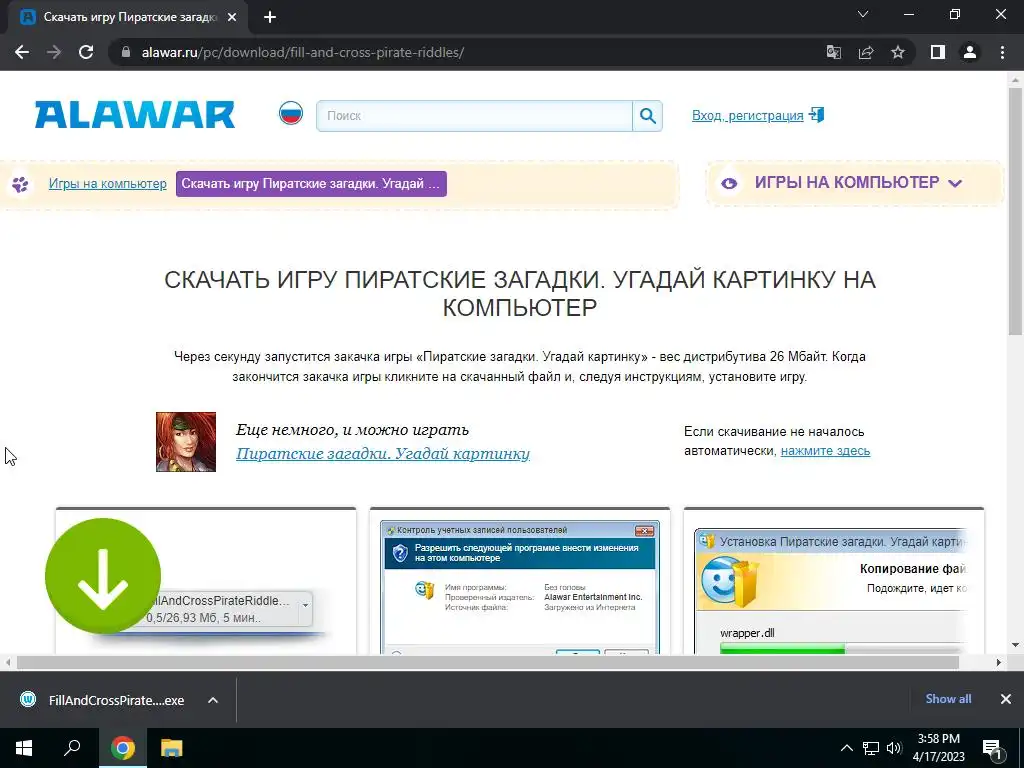Click the scroll down arrow

[x=1016, y=645]
